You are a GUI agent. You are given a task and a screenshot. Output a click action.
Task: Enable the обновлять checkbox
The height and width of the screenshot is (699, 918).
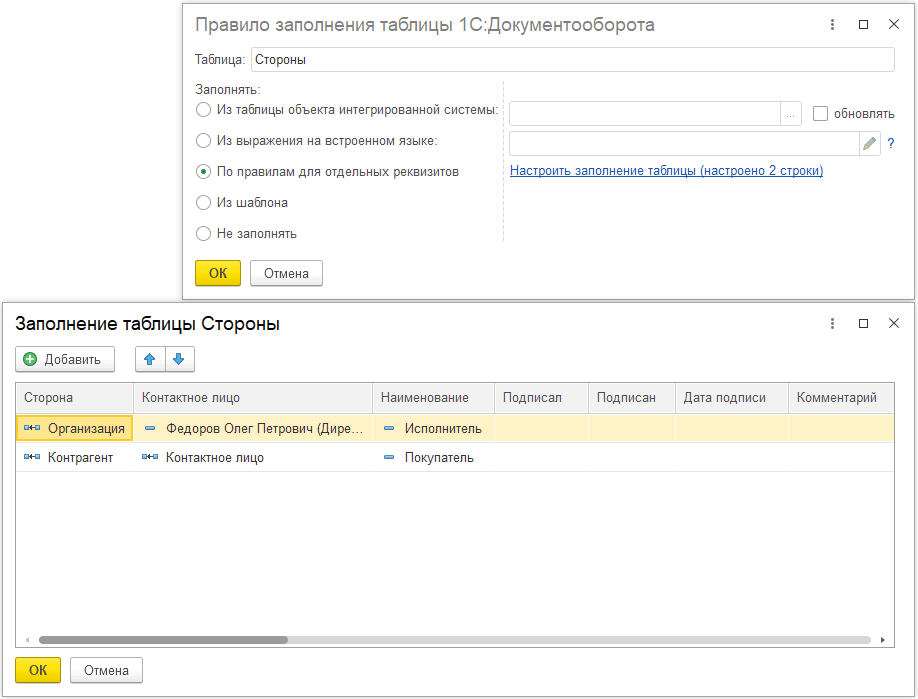pos(821,114)
